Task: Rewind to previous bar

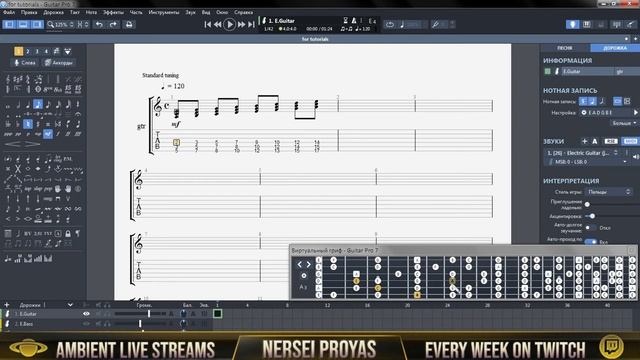Action: [x=218, y=24]
